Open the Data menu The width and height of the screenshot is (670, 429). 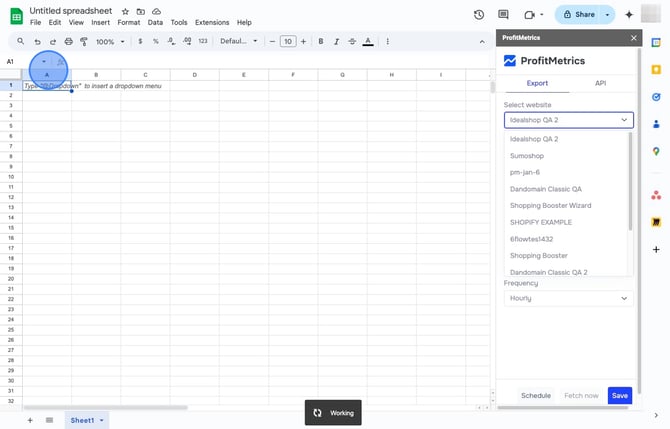coord(155,23)
